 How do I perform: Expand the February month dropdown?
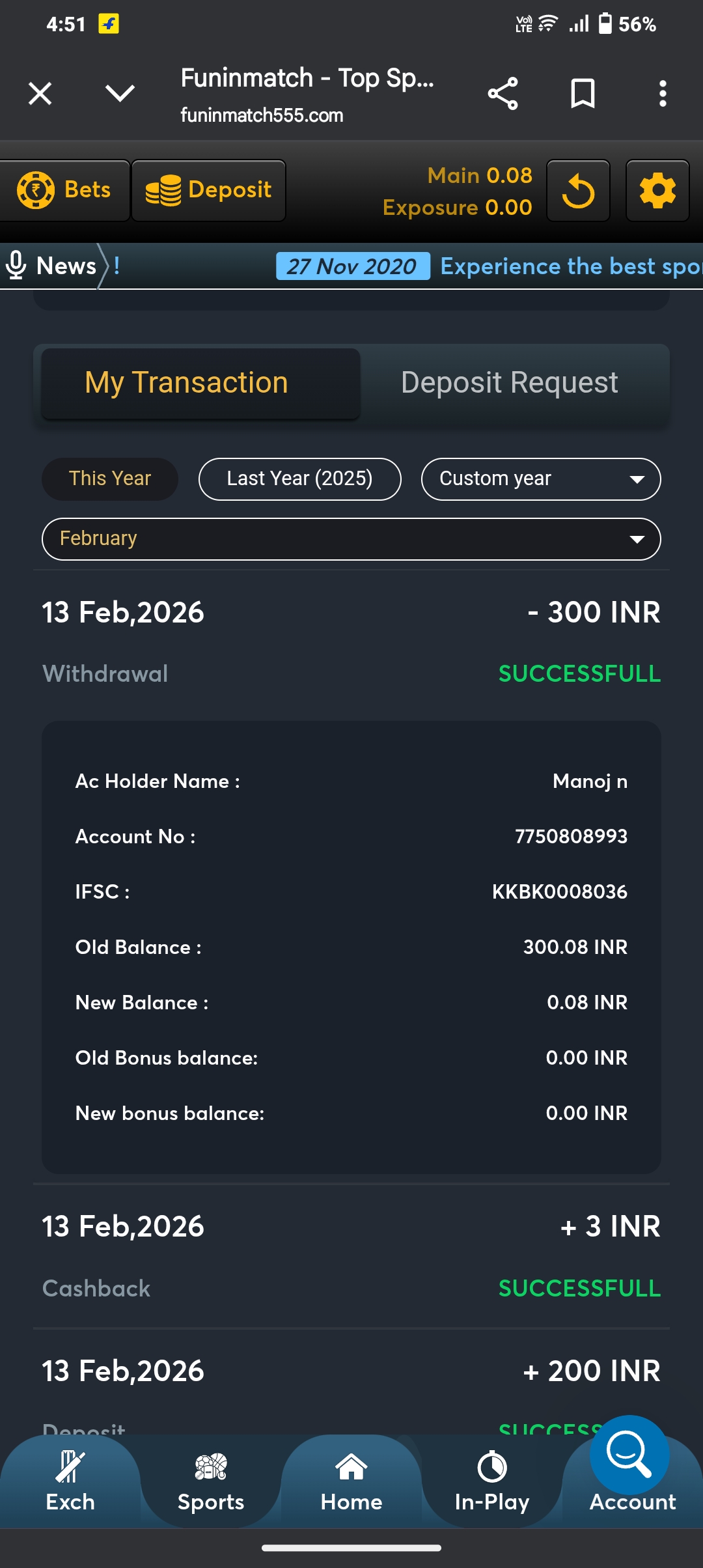click(351, 539)
